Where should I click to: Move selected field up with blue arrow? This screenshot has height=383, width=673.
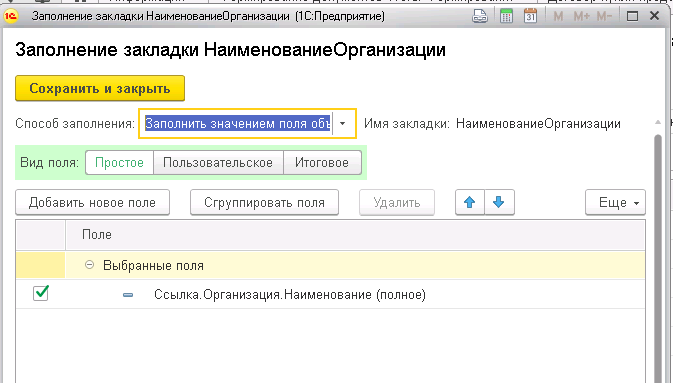tap(470, 202)
